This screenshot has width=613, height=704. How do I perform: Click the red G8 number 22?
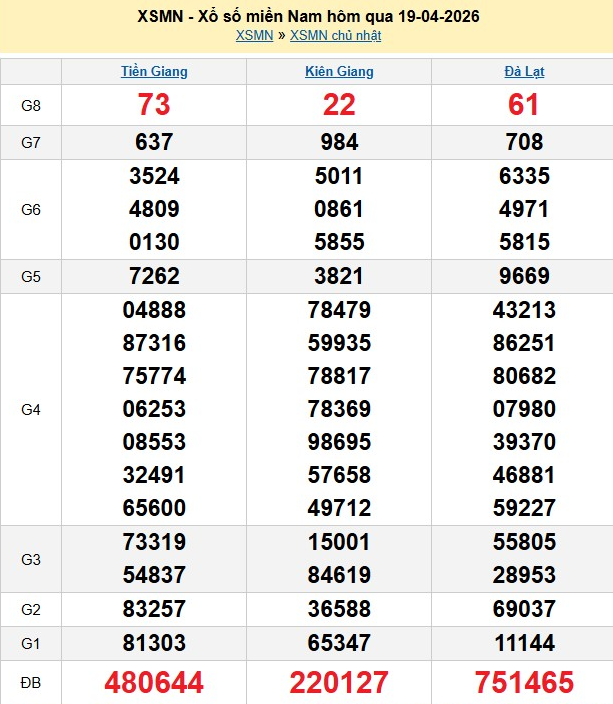tap(339, 105)
